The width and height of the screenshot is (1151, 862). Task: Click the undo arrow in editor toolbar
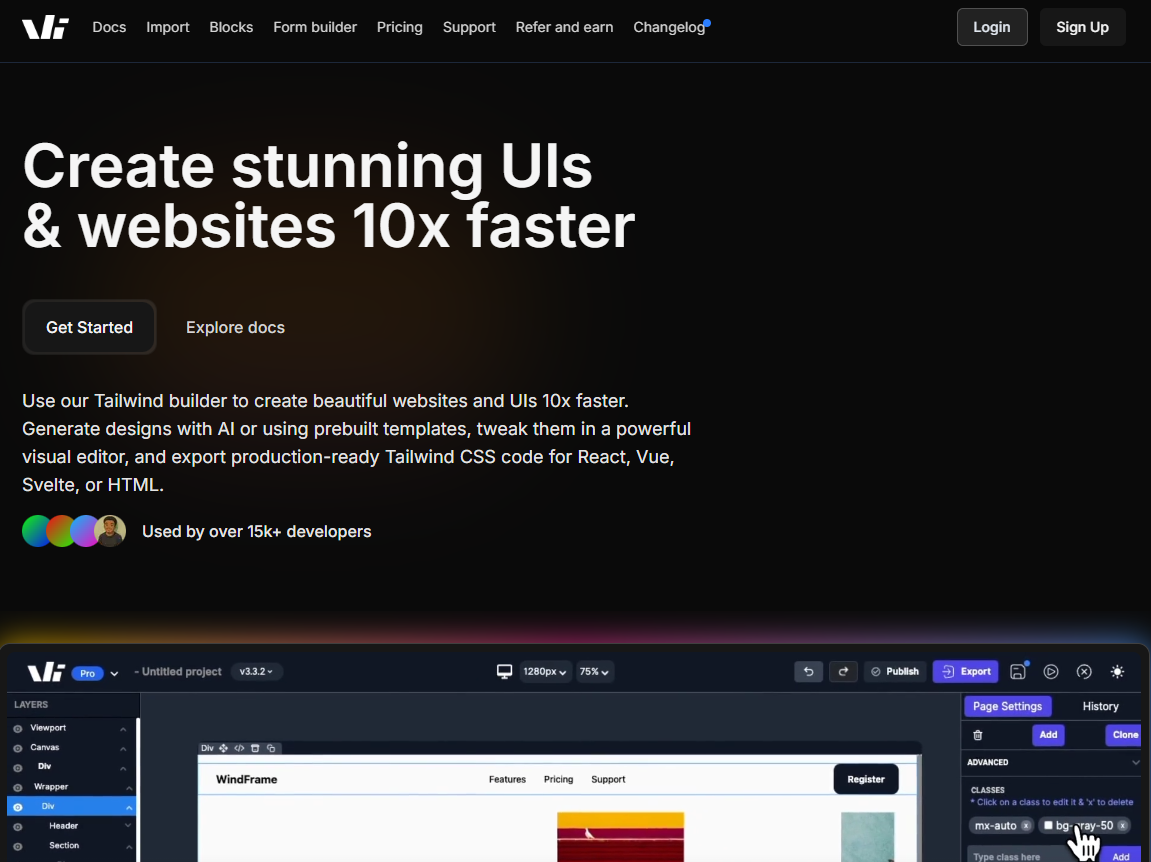808,671
